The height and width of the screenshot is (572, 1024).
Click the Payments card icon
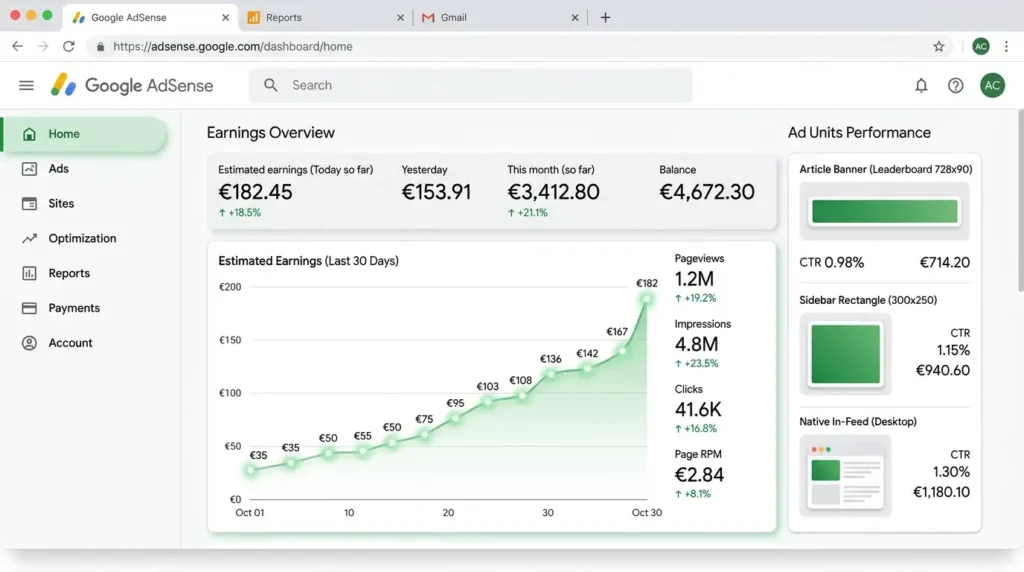click(29, 308)
